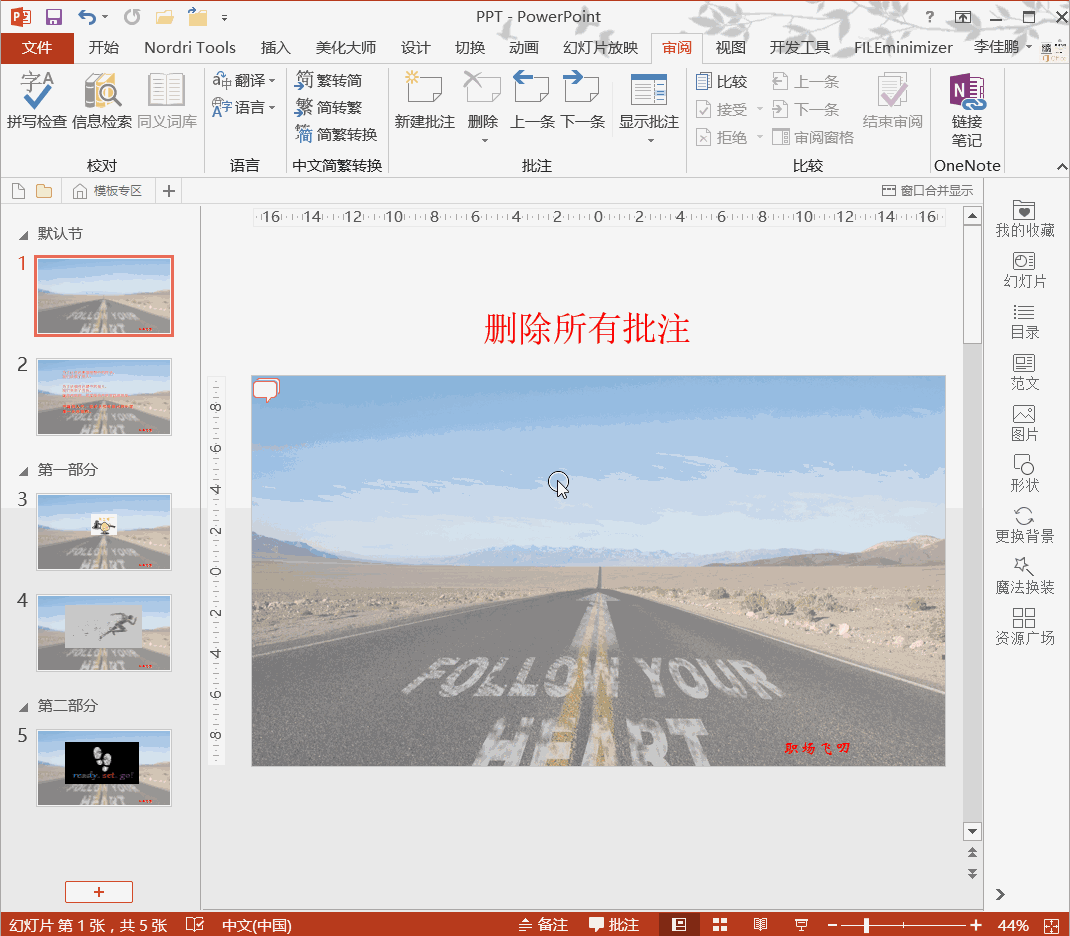Image resolution: width=1070 pixels, height=936 pixels.
Task: Click 魔法换装 magic restyle
Action: [x=1024, y=576]
